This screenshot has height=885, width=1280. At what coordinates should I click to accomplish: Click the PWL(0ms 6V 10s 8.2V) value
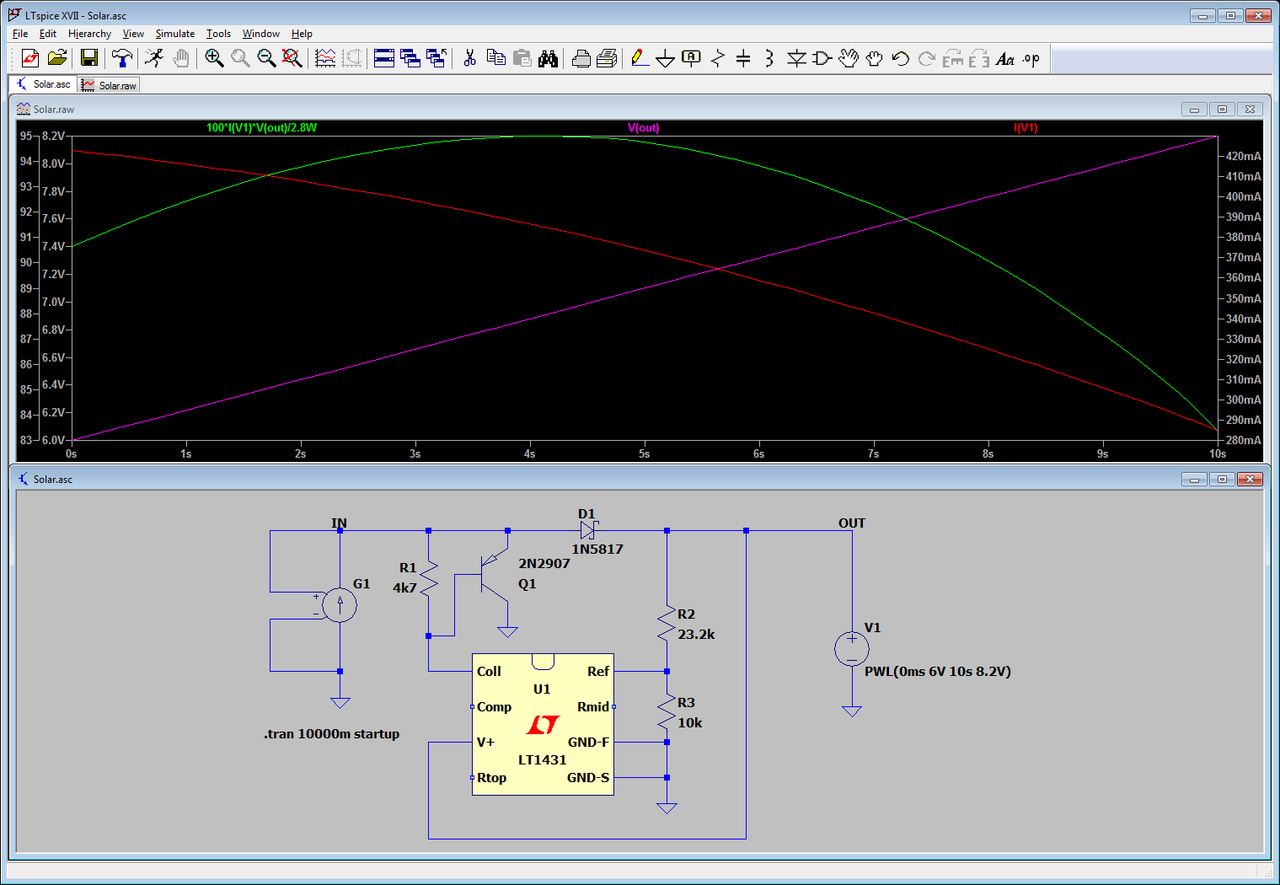click(938, 671)
